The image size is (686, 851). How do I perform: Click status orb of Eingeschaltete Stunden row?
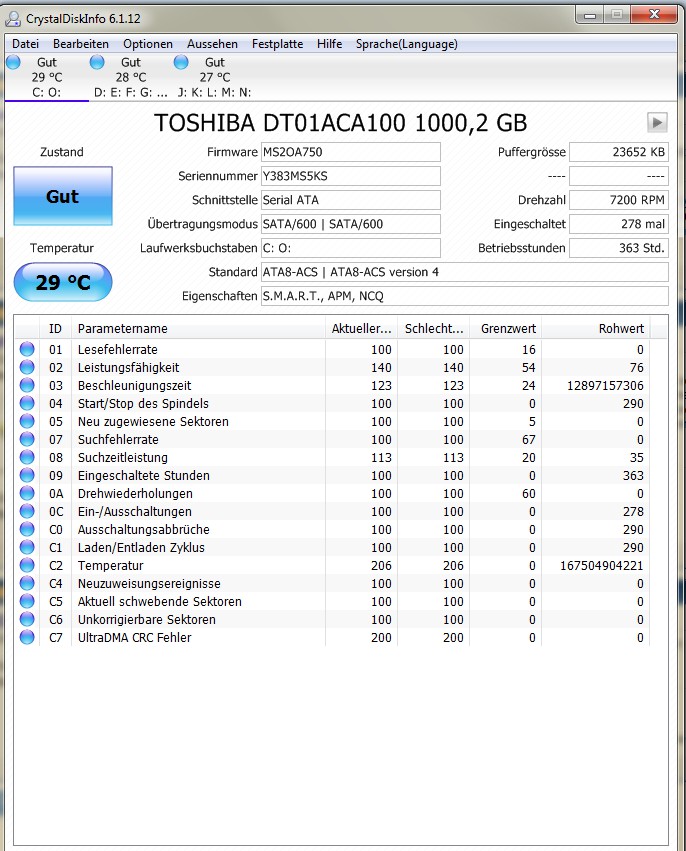[27, 475]
